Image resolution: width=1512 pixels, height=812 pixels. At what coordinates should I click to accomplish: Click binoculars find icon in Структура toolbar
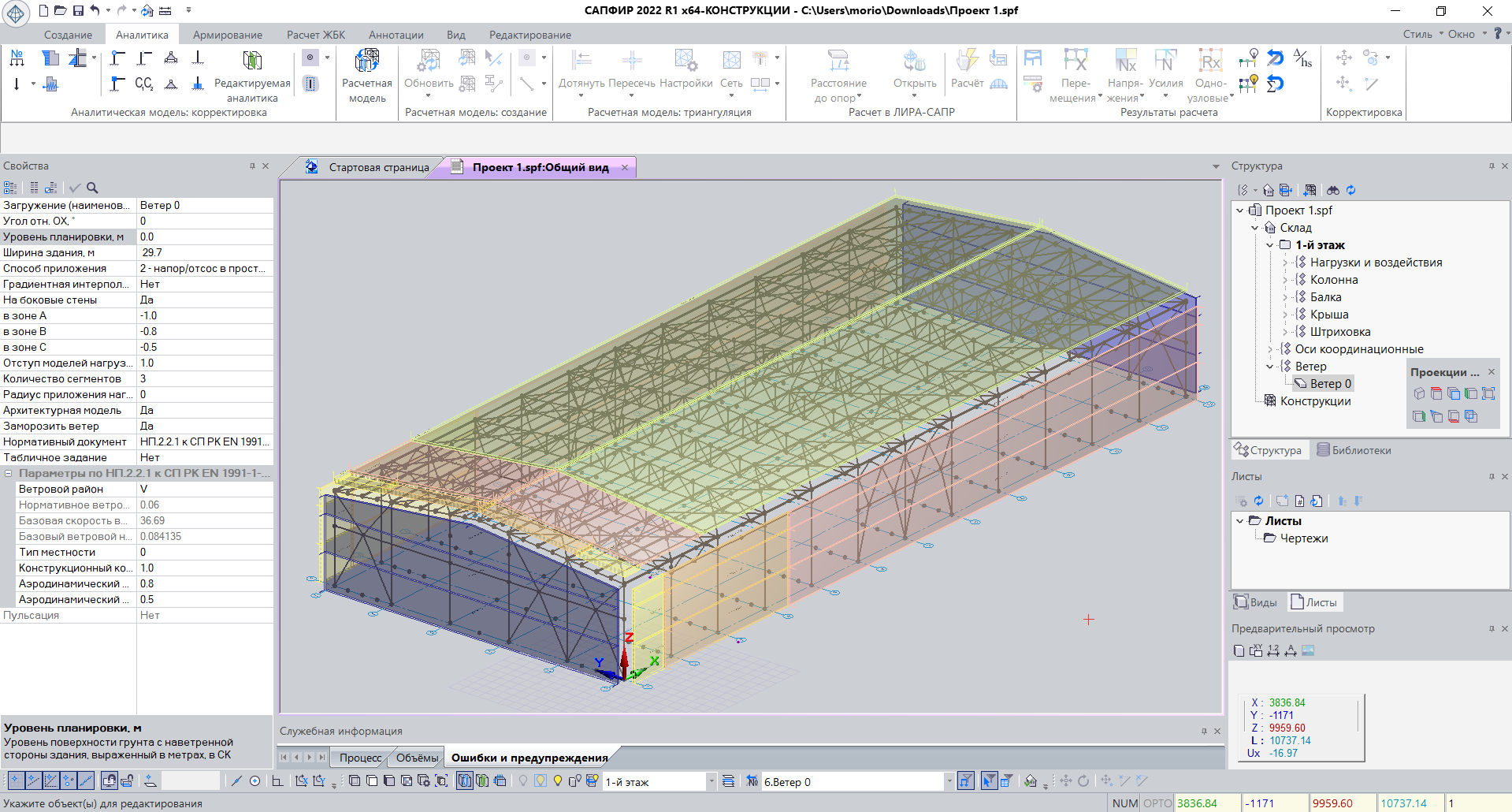click(1332, 190)
